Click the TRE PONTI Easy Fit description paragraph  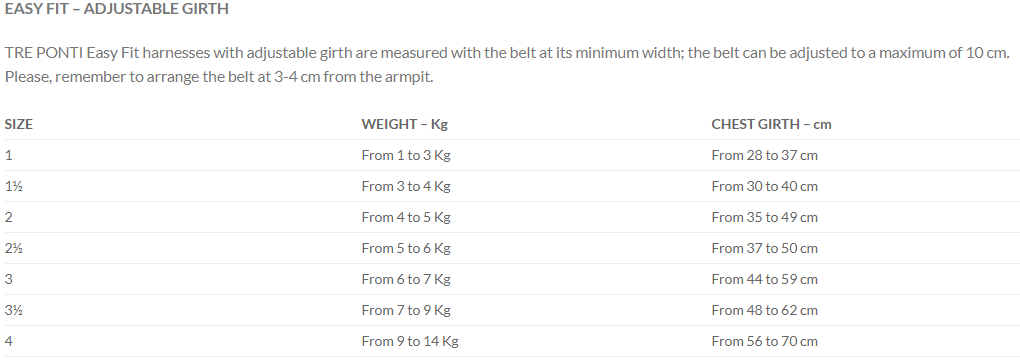tap(507, 65)
